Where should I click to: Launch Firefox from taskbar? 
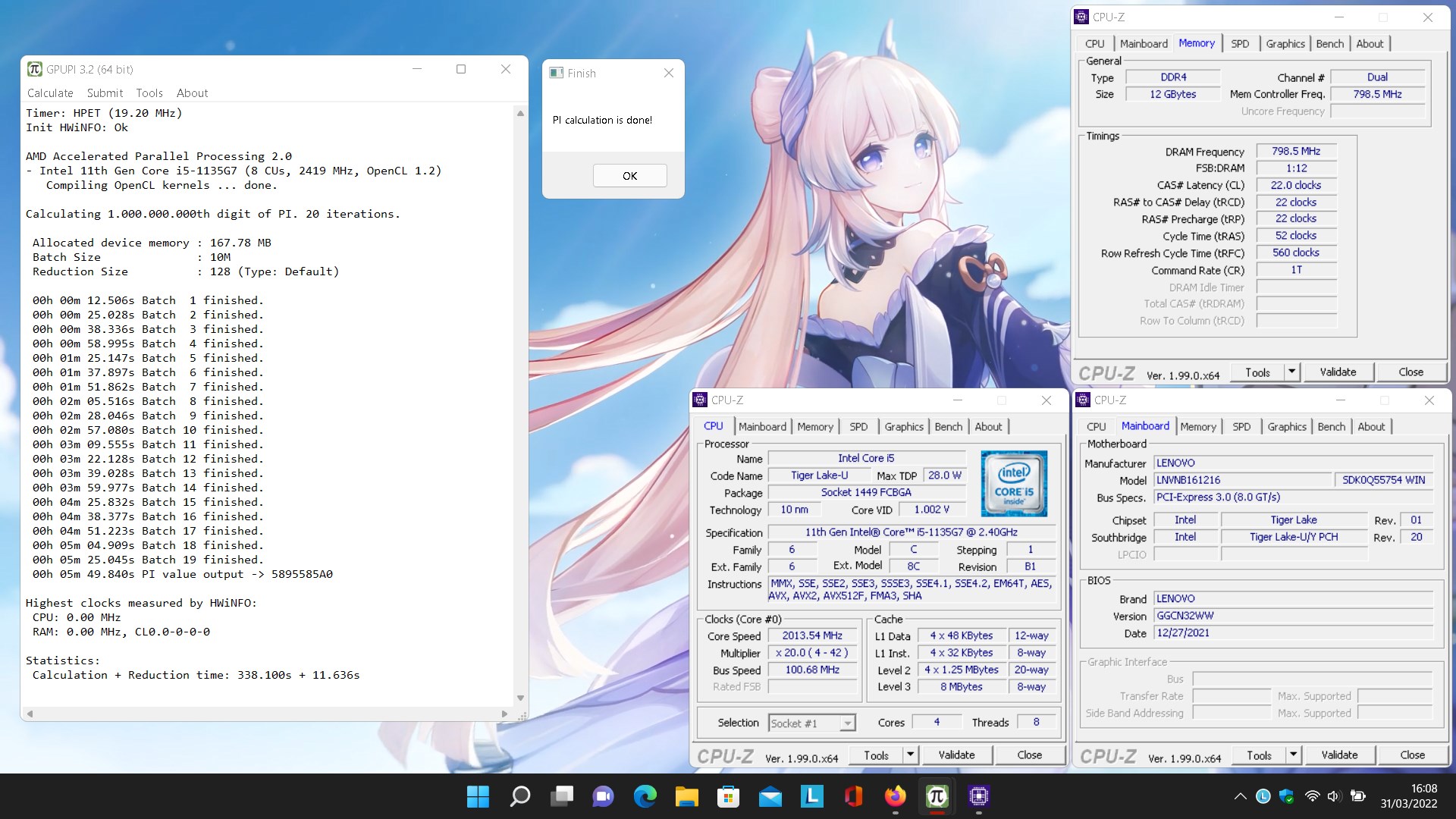tap(896, 796)
